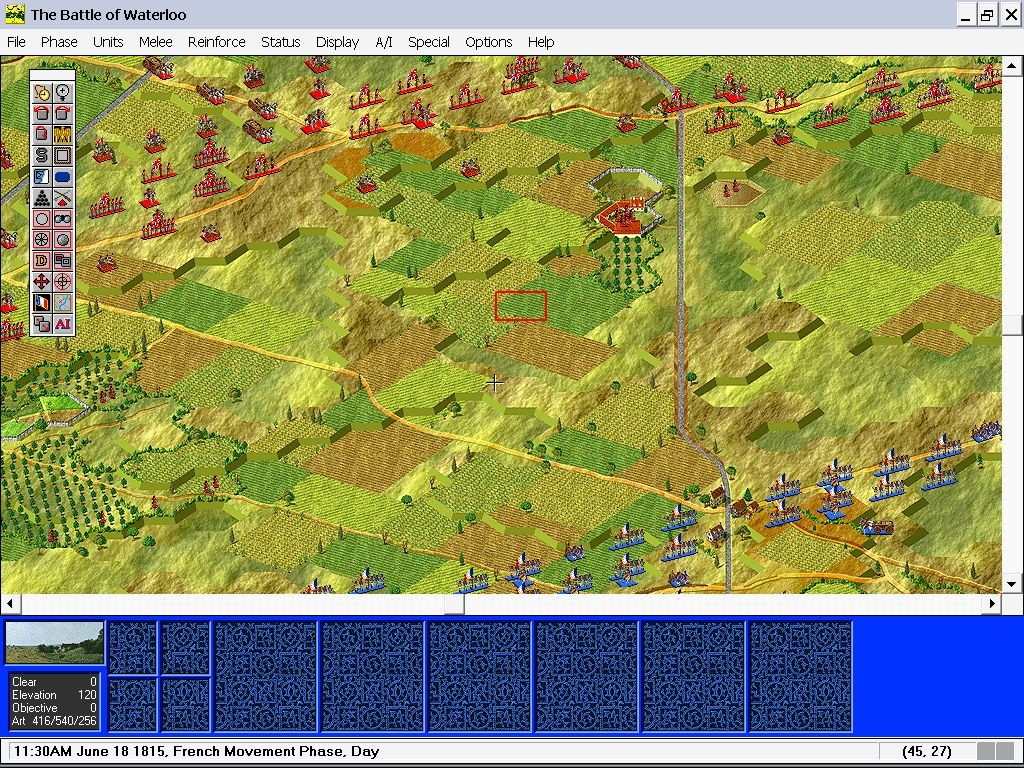Click the blue oval toolbar icon
The height and width of the screenshot is (768, 1024).
63,177
